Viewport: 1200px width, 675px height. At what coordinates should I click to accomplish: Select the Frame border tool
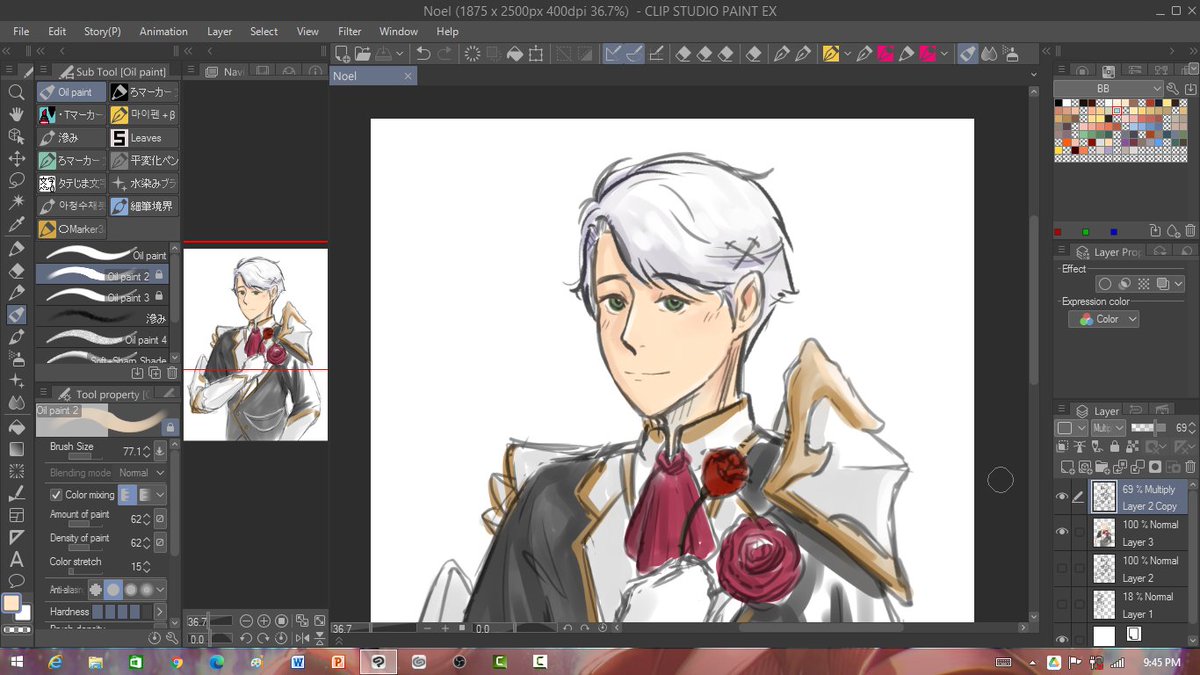point(16,515)
